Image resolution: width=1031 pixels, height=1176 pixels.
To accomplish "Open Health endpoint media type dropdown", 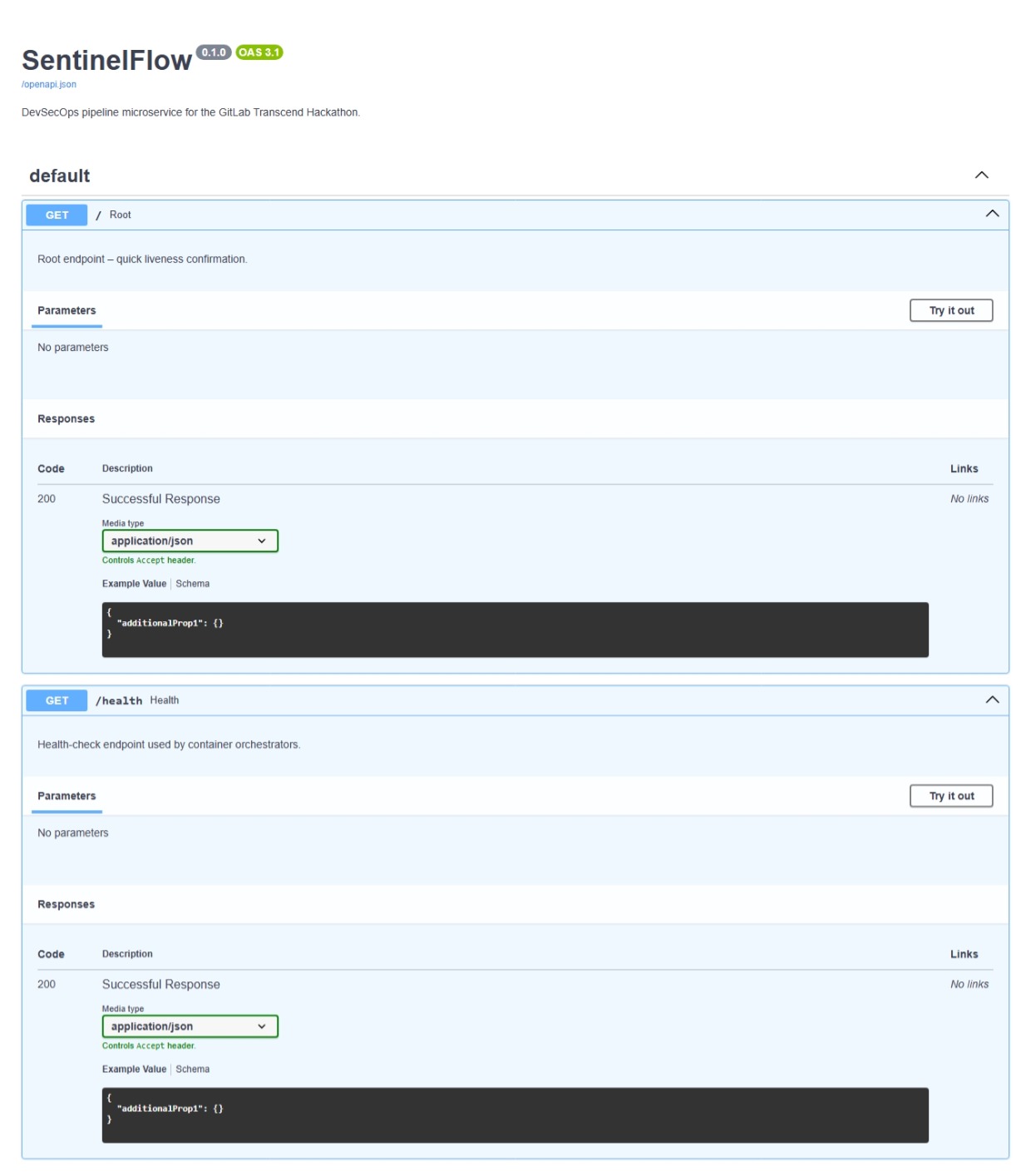I will click(x=190, y=1026).
